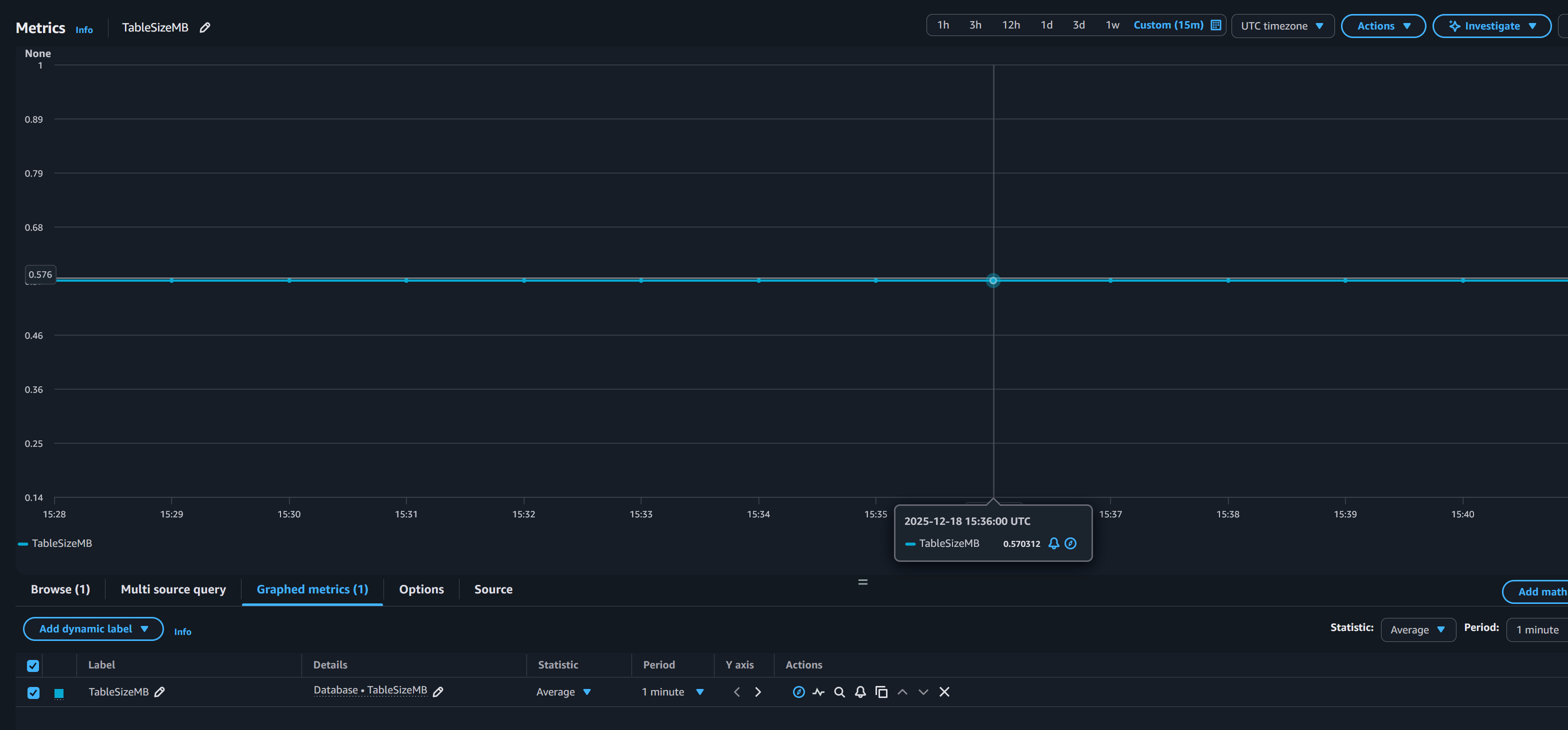Open the Source tab
Image resolution: width=1568 pixels, height=730 pixels.
click(493, 589)
